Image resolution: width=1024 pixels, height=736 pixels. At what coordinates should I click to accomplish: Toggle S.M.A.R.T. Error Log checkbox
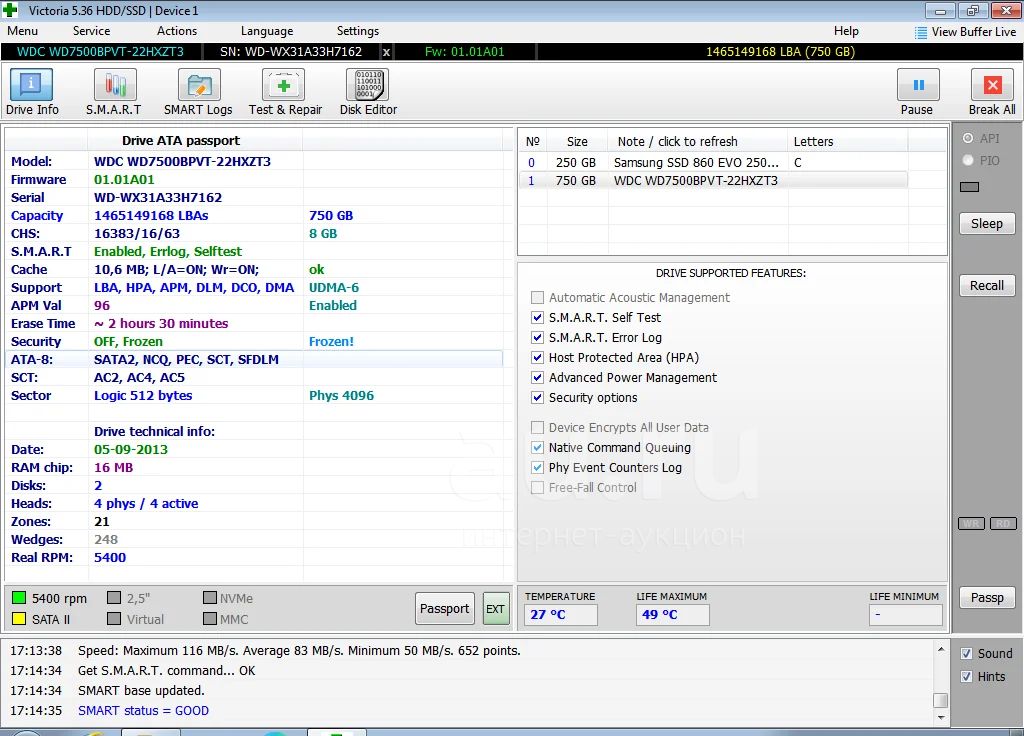point(537,338)
